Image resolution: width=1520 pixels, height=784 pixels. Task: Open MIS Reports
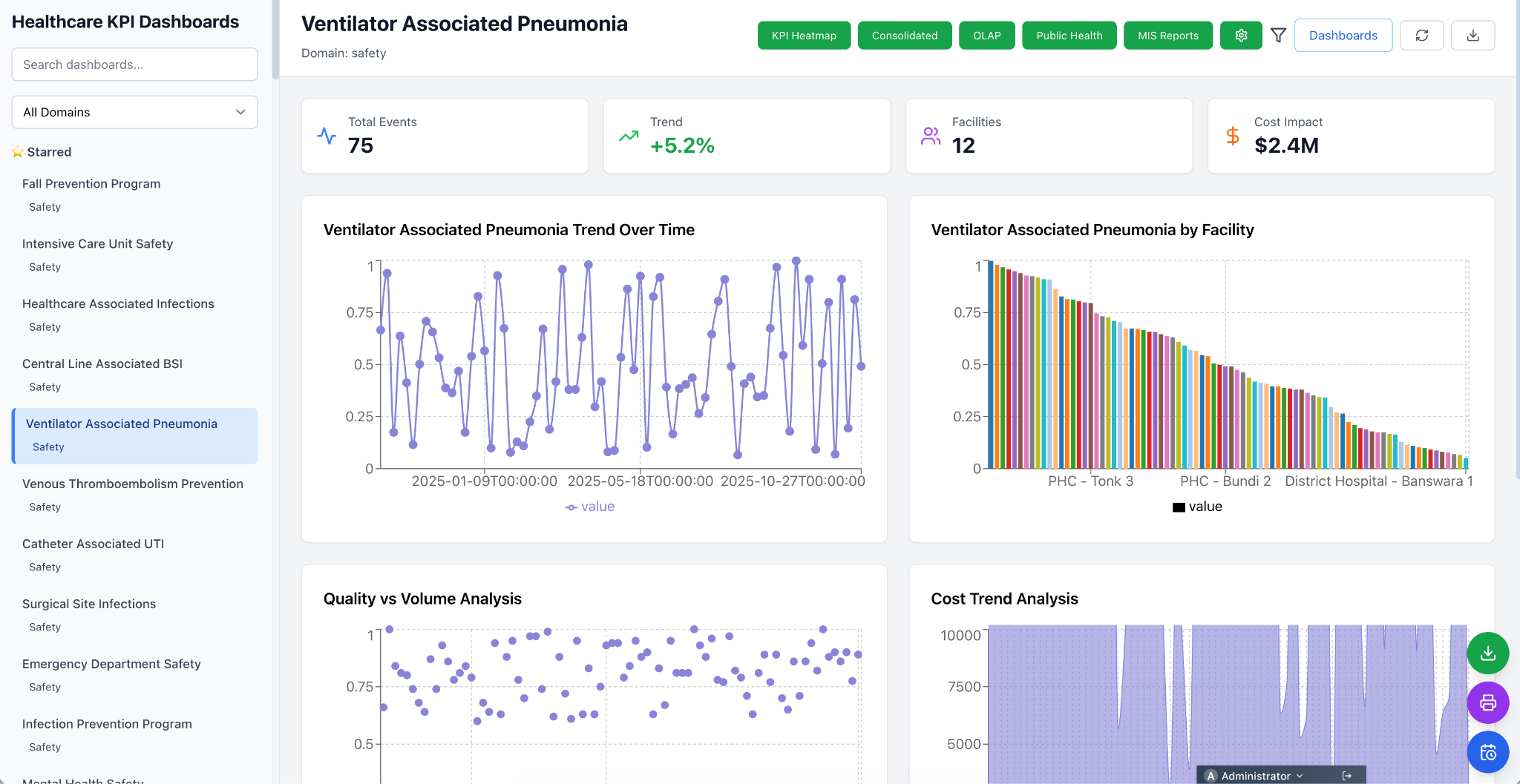[x=1168, y=36]
